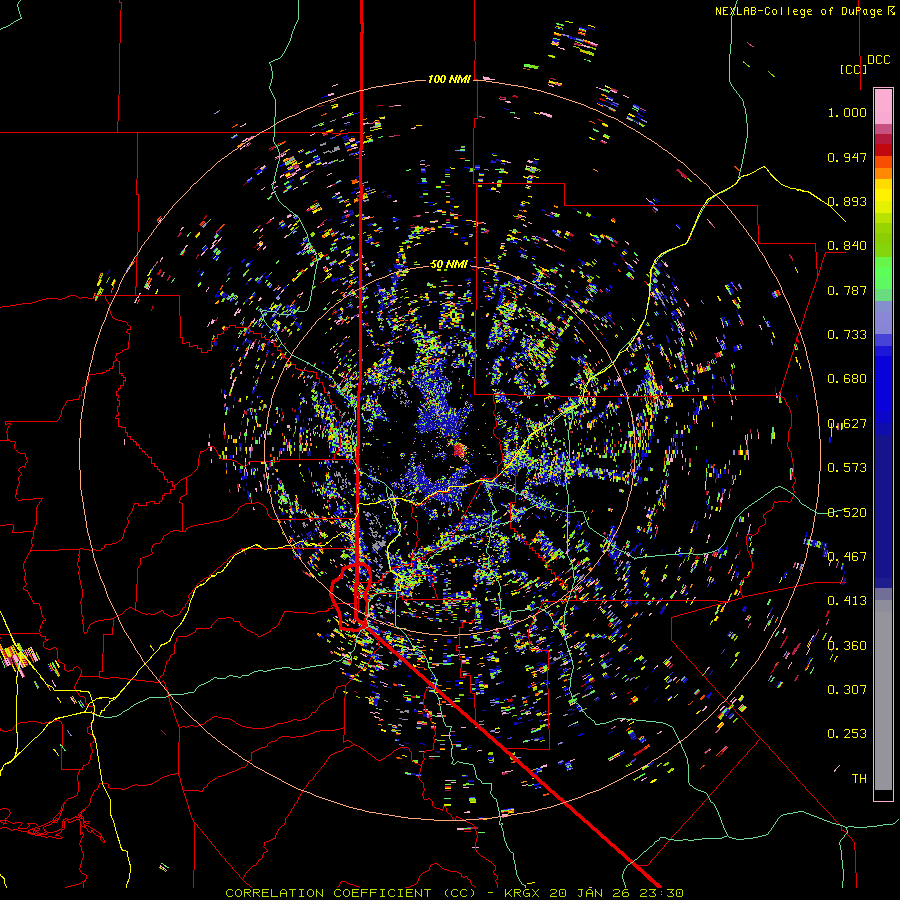Screen dimensions: 900x900
Task: Click the 100 NMI range ring label
Action: (x=449, y=79)
